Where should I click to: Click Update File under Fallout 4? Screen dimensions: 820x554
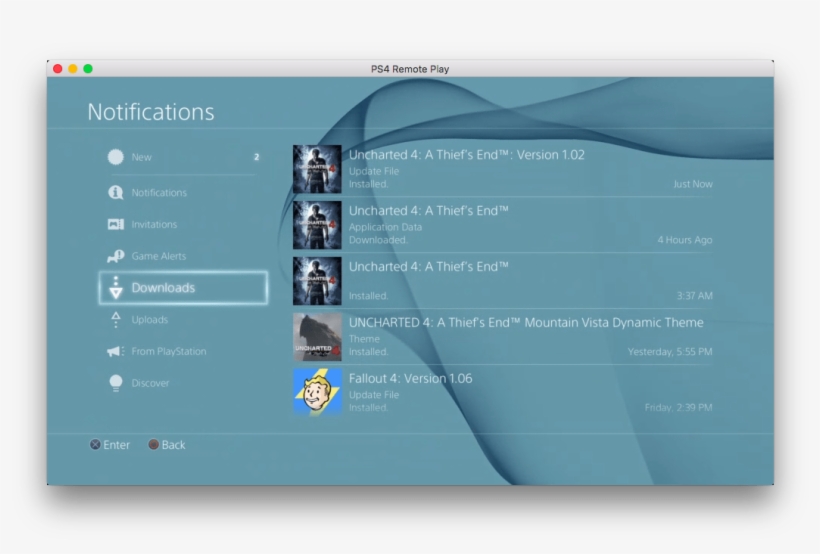373,395
